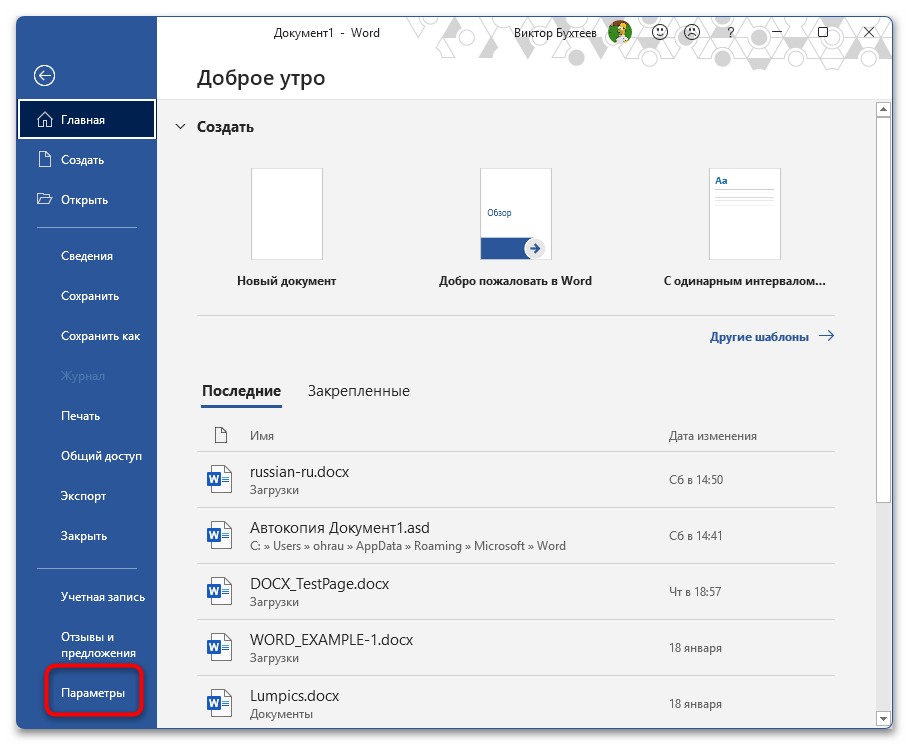This screenshot has height=745, width=909.
Task: Click the Word icon beside Автокопия Документ1.asd
Action: tap(219, 534)
